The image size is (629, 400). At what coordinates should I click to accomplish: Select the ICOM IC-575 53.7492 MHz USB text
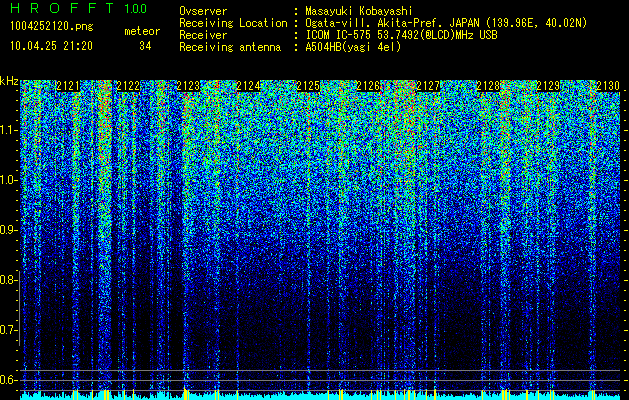[x=401, y=35]
